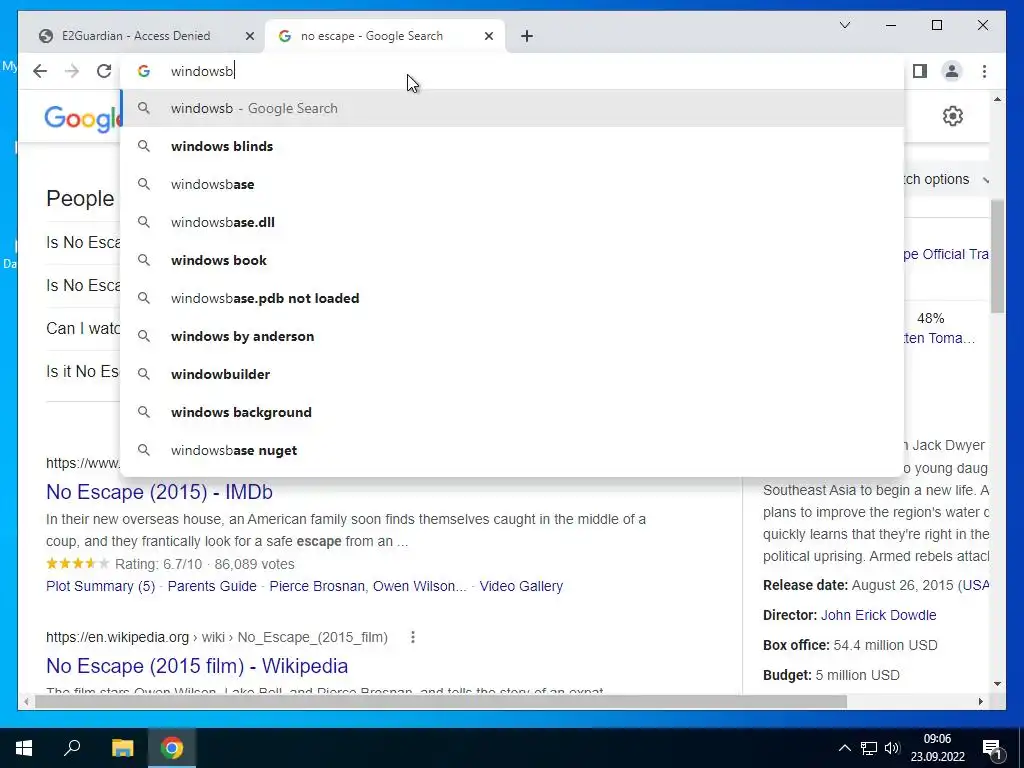
Task: Choose 'windows blinds' suggestion
Action: pos(513,146)
